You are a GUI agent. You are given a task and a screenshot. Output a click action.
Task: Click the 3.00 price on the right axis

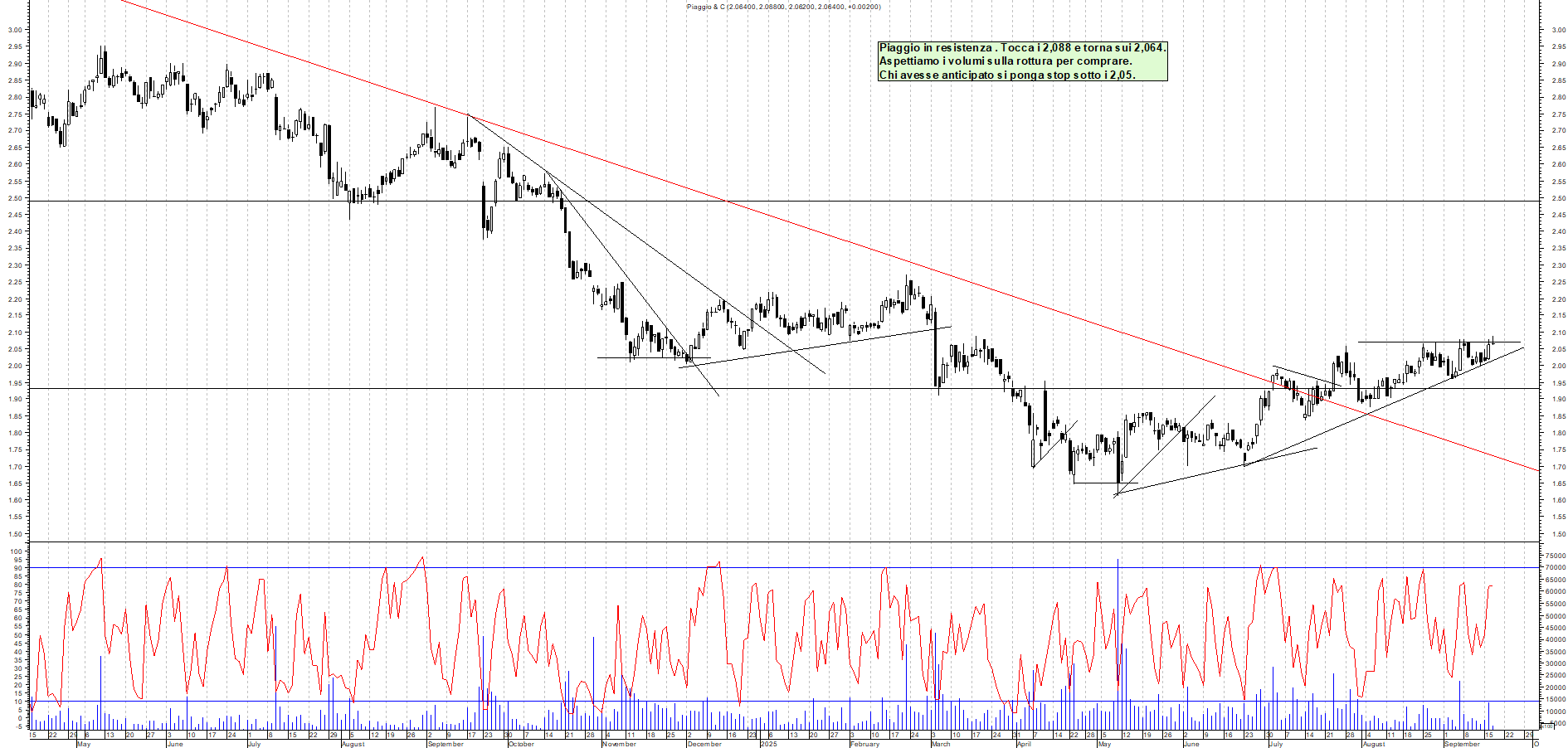point(1558,30)
